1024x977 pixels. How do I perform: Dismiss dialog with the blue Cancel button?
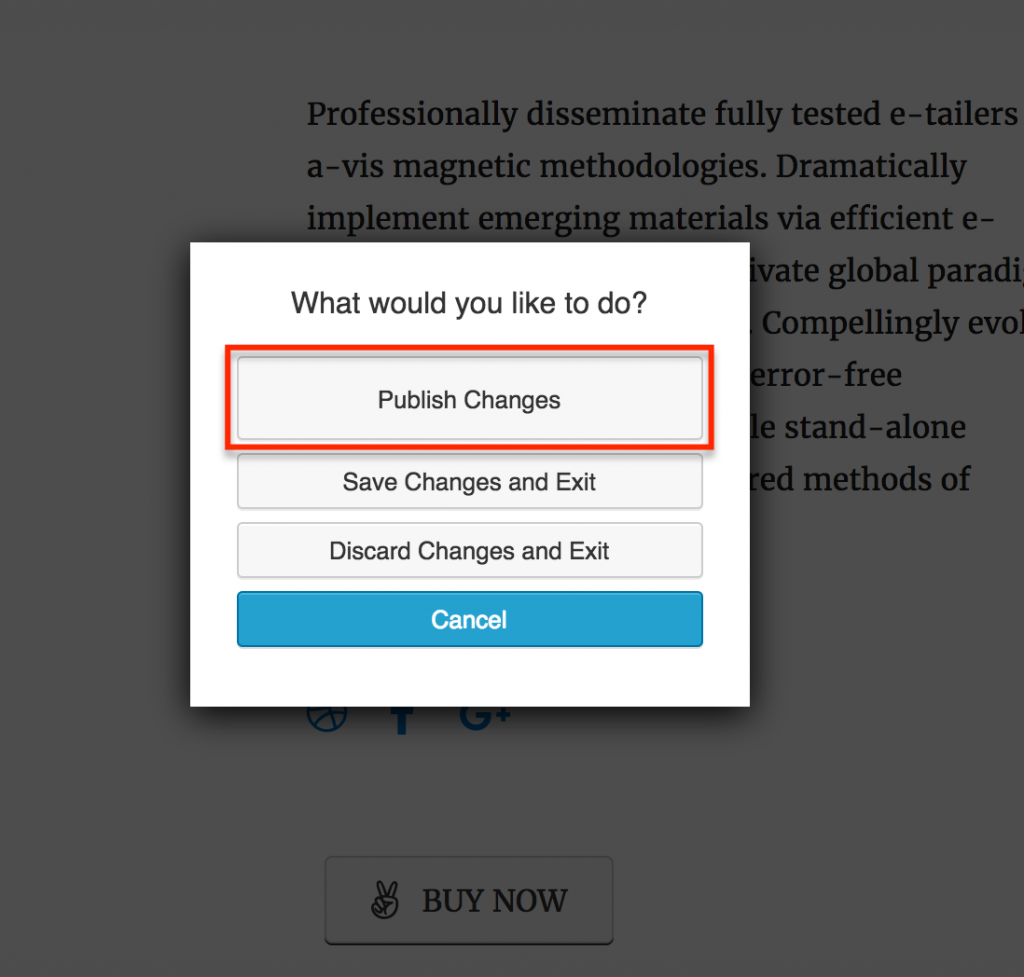click(470, 619)
